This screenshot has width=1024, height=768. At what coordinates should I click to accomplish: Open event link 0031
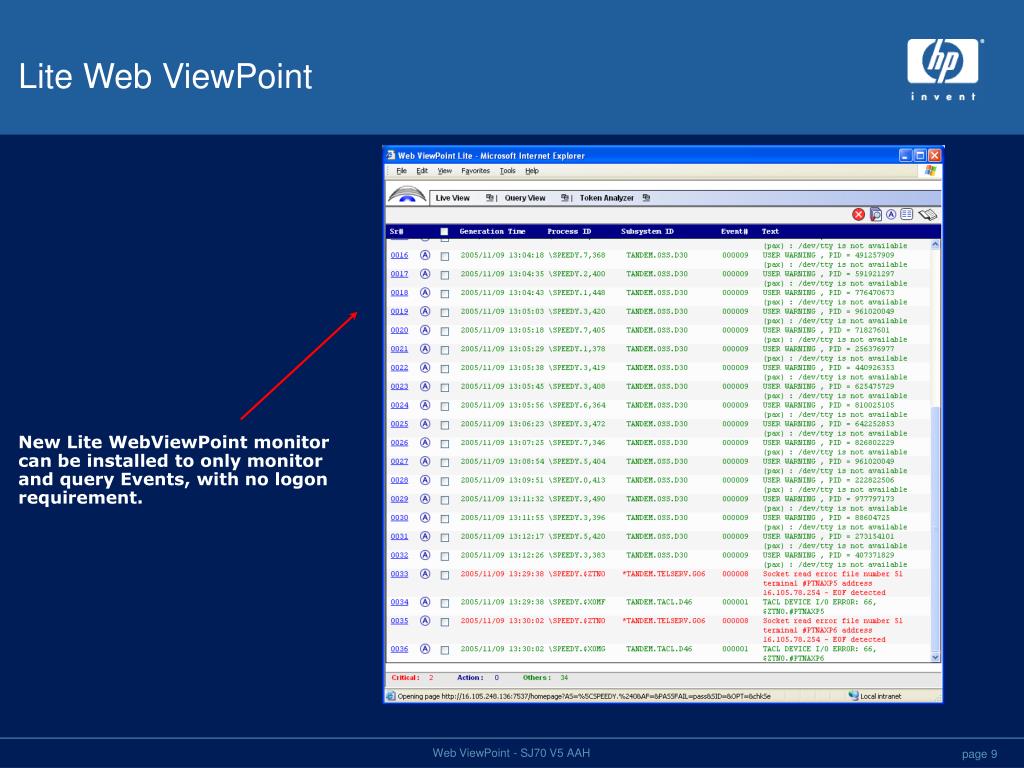399,537
